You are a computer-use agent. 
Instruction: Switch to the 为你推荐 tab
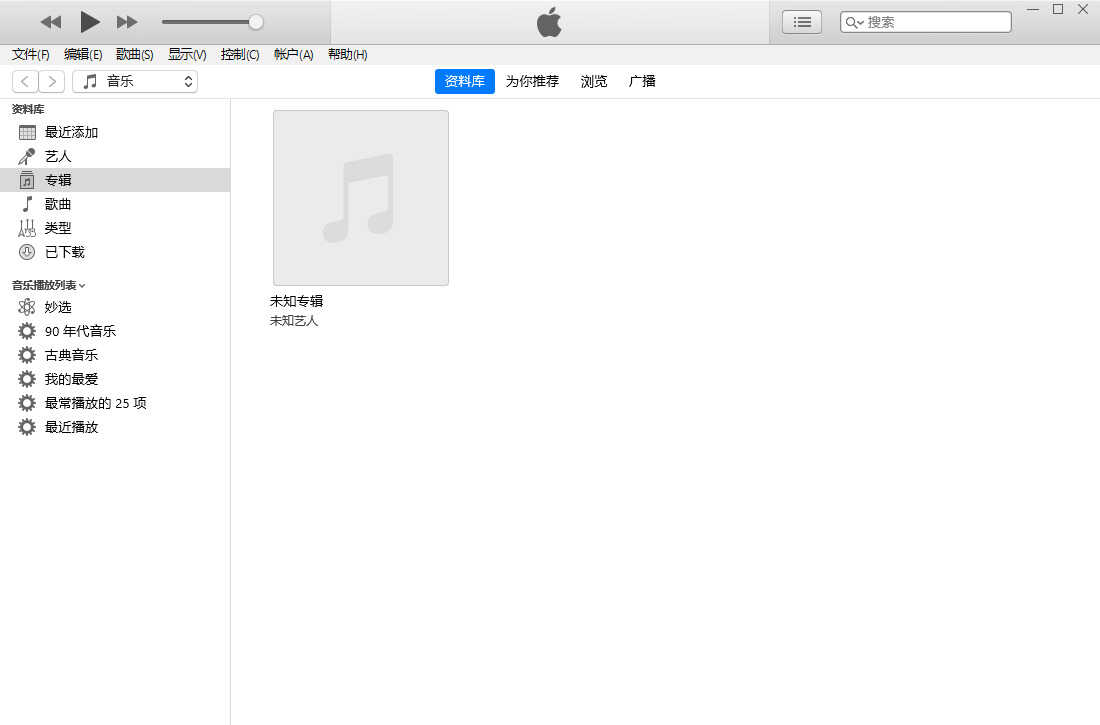point(532,81)
